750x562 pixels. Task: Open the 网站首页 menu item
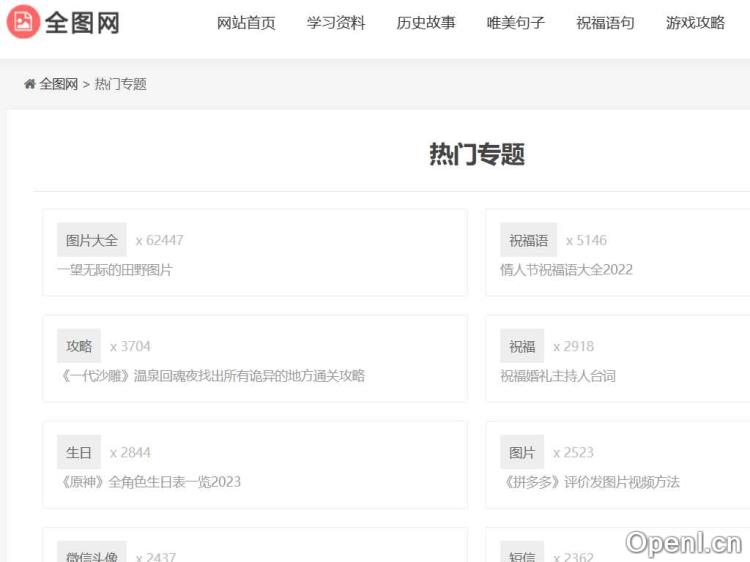246,22
